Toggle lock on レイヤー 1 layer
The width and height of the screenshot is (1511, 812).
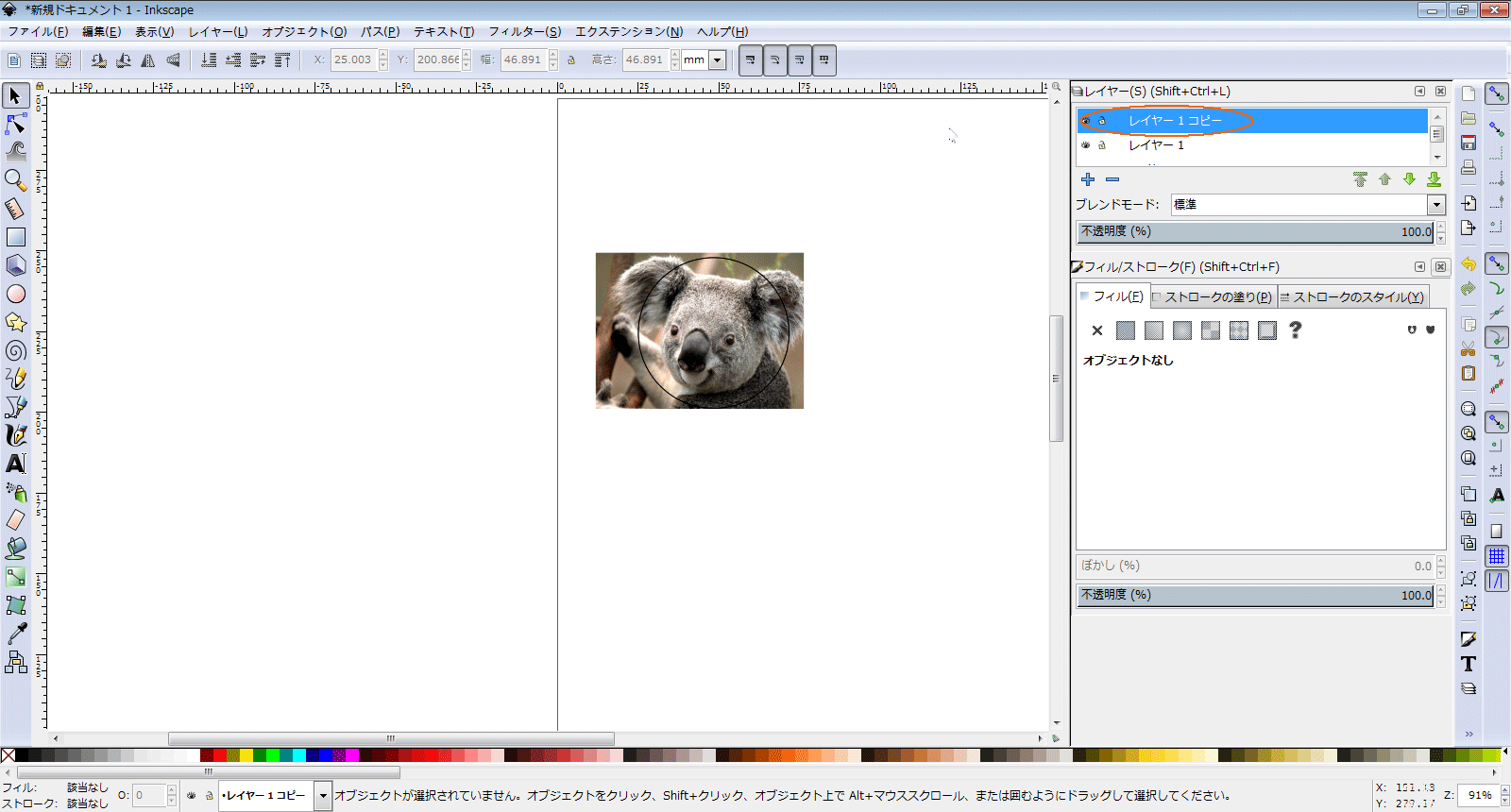1101,145
